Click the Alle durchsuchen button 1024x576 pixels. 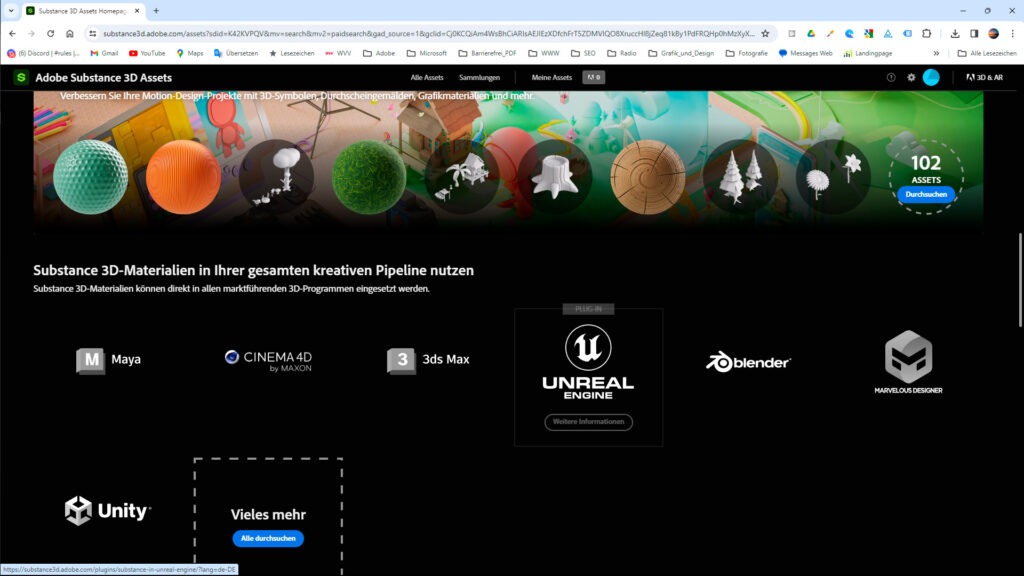[x=268, y=539]
